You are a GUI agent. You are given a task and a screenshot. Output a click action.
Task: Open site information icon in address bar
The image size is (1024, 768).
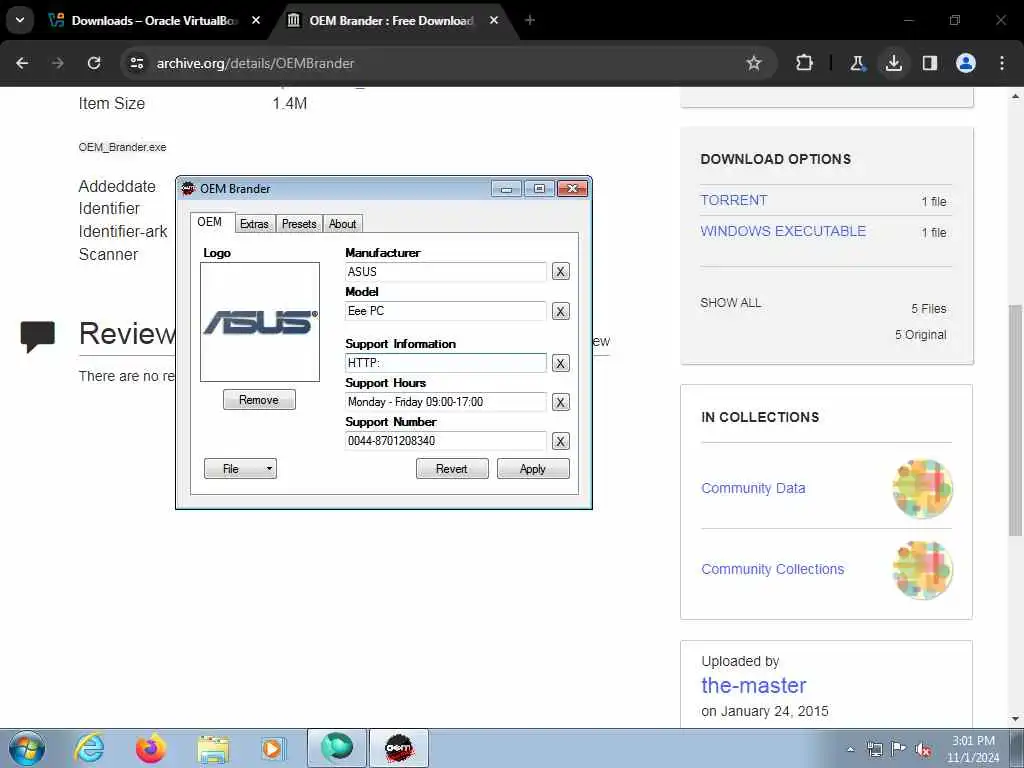coord(136,63)
